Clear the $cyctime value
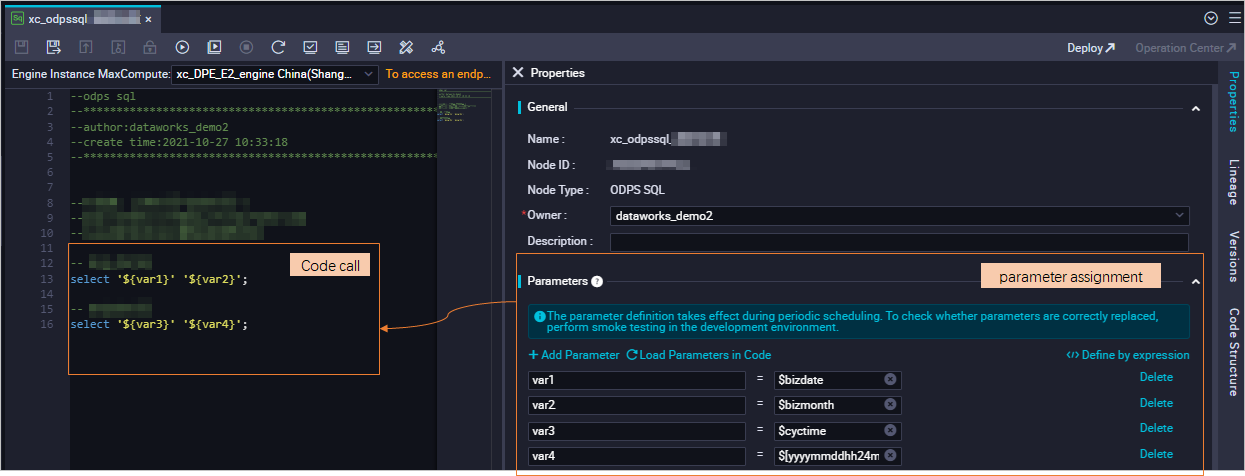 [890, 430]
